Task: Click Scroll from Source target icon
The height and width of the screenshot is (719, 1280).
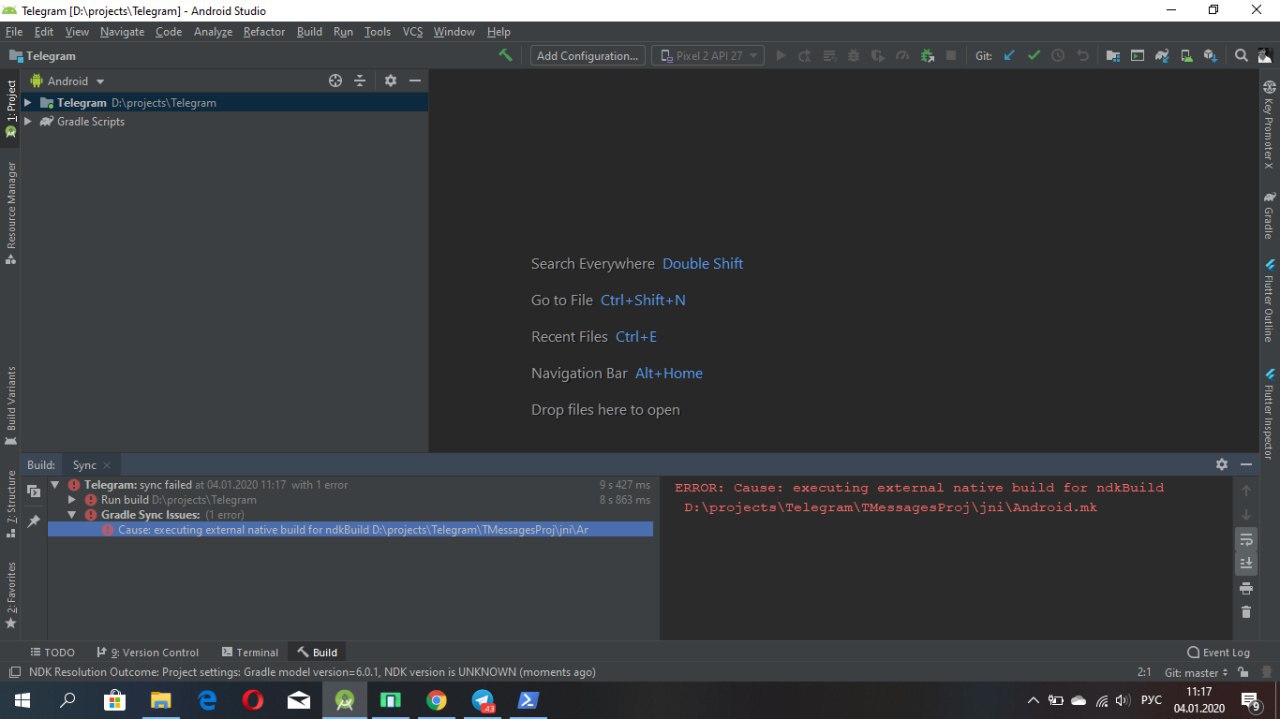Action: pyautogui.click(x=336, y=81)
